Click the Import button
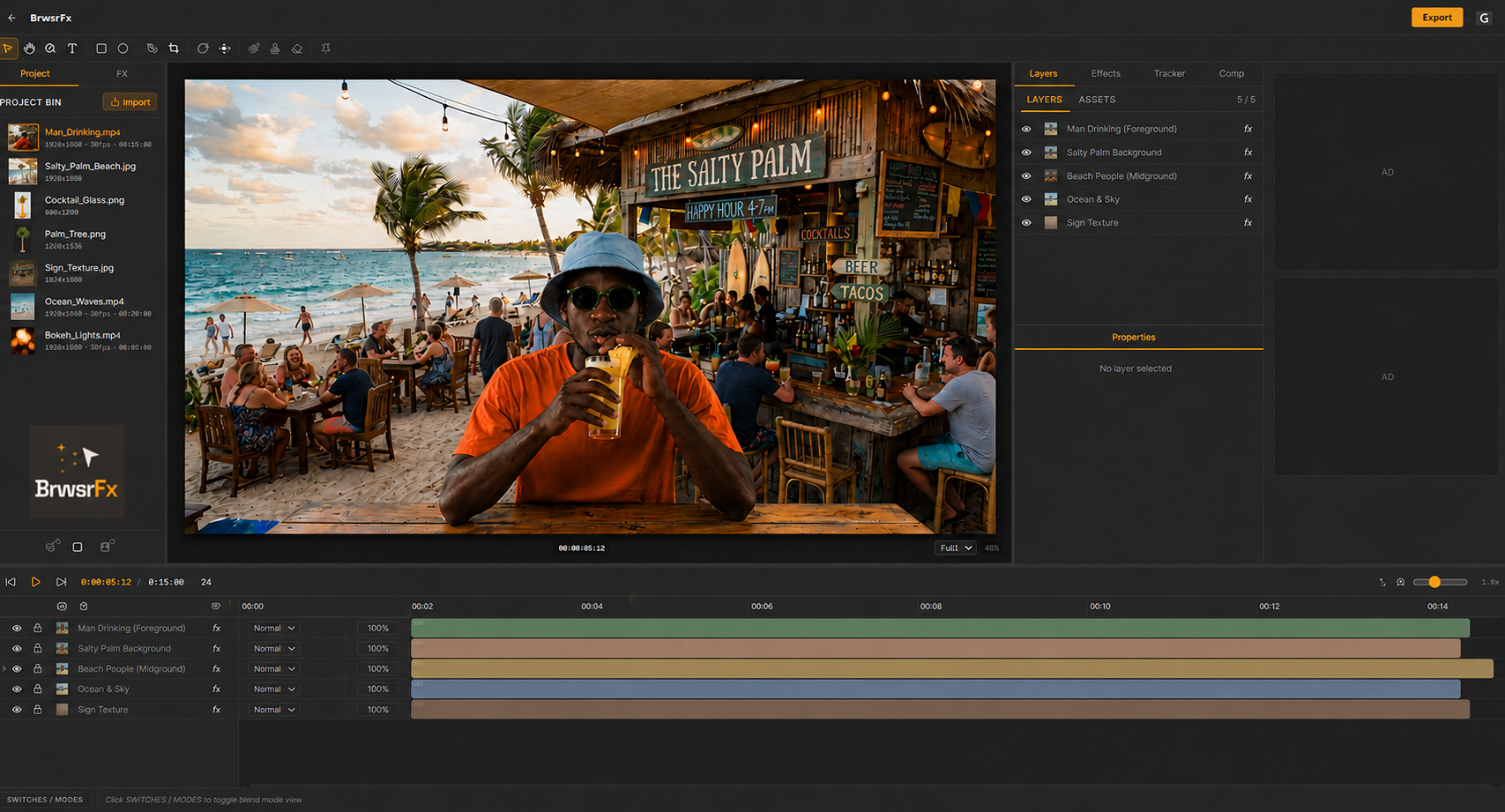1505x812 pixels. [x=130, y=102]
